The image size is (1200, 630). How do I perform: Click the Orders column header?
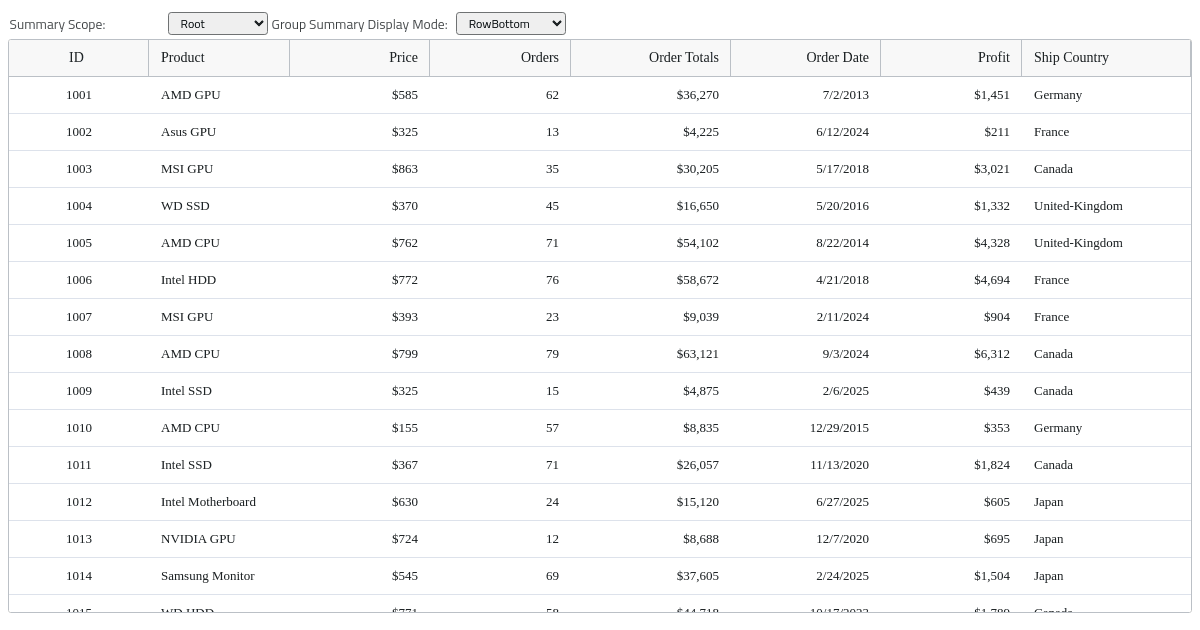tap(500, 58)
